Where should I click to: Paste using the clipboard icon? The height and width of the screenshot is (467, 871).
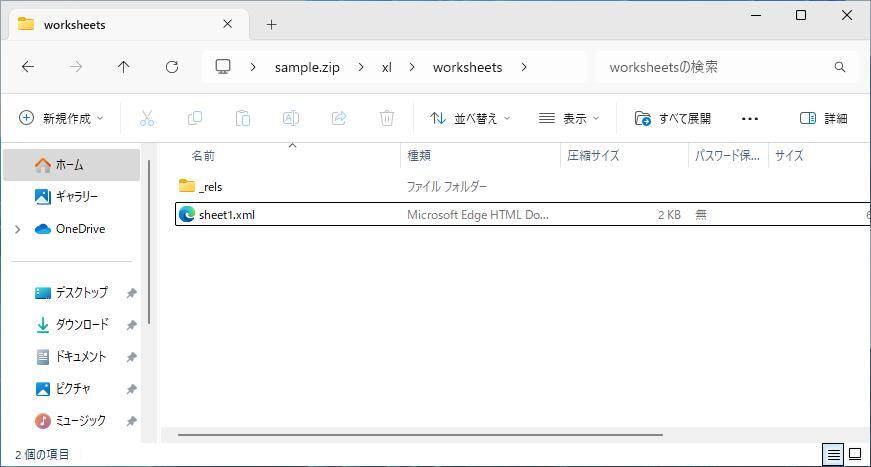pos(243,118)
